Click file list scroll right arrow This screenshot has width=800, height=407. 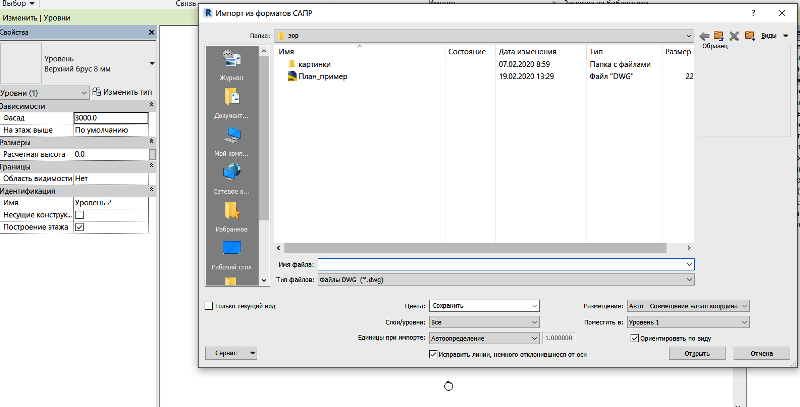688,247
